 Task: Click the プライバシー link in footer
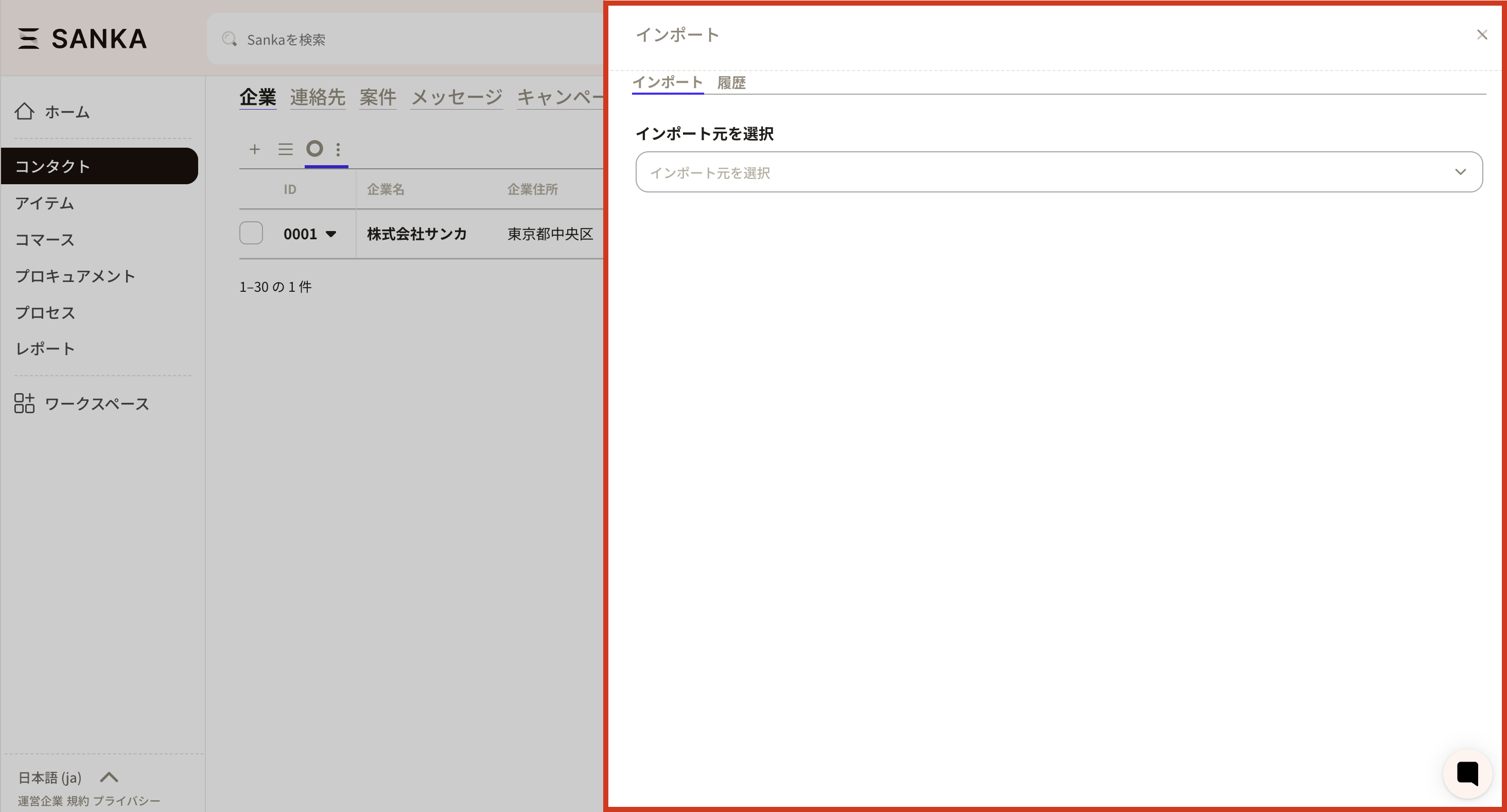coord(127,801)
